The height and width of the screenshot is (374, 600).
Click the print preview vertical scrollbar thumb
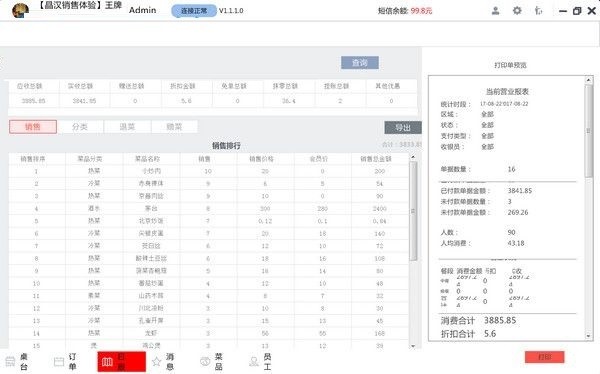[x=589, y=131]
